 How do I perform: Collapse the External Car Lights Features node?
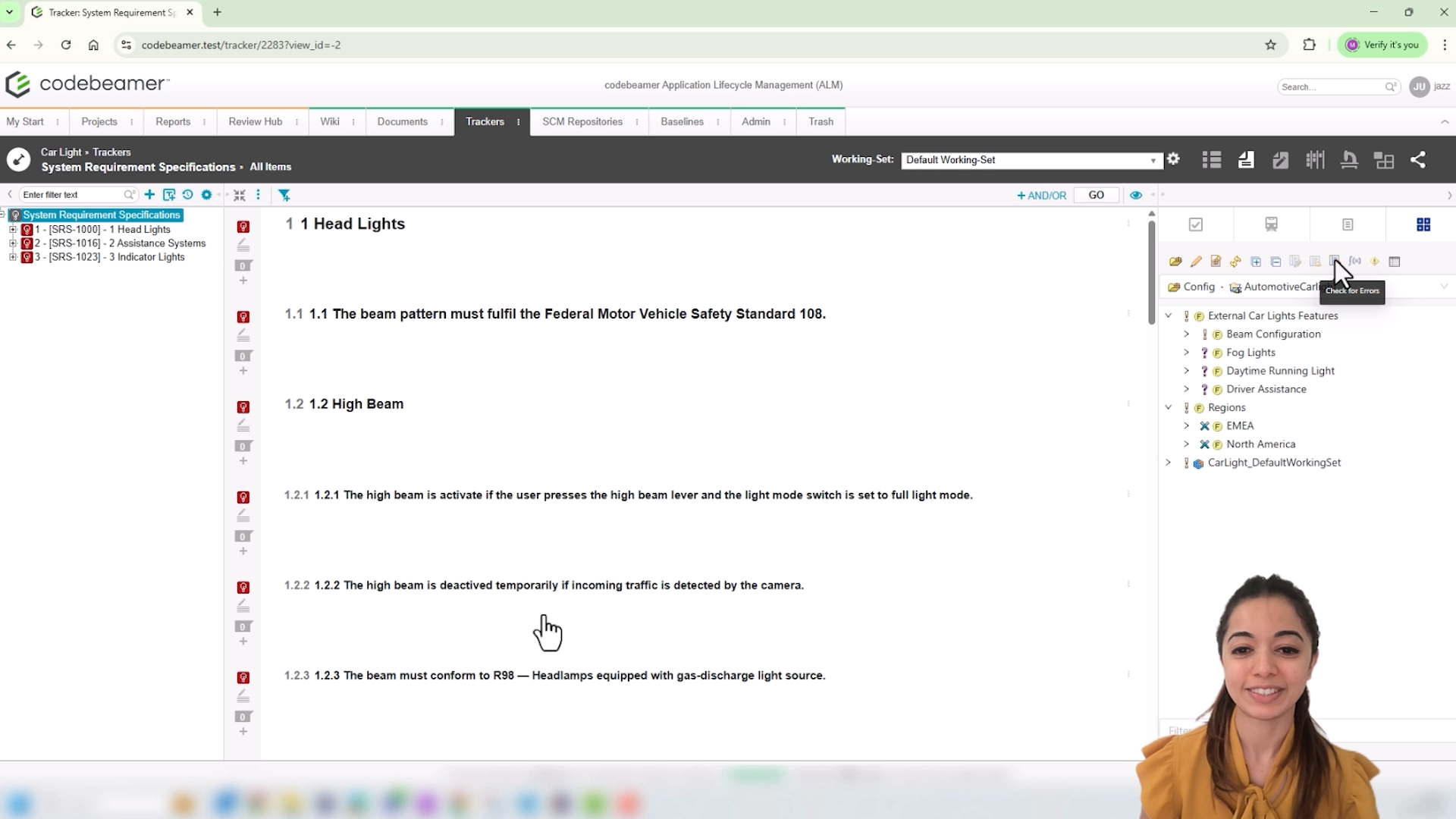click(x=1169, y=315)
